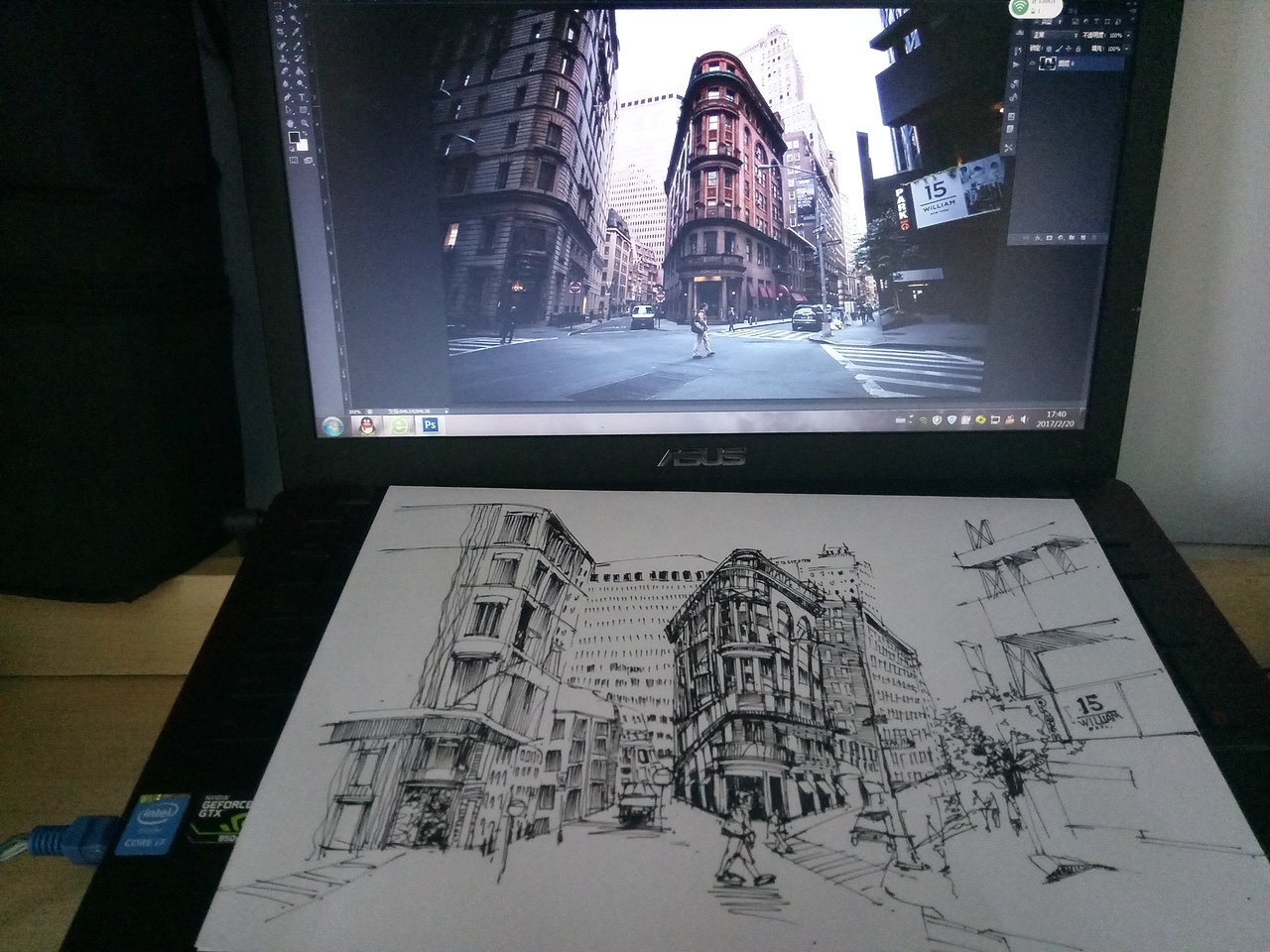
Task: Select the Paint Bucket tool
Action: tap(299, 71)
